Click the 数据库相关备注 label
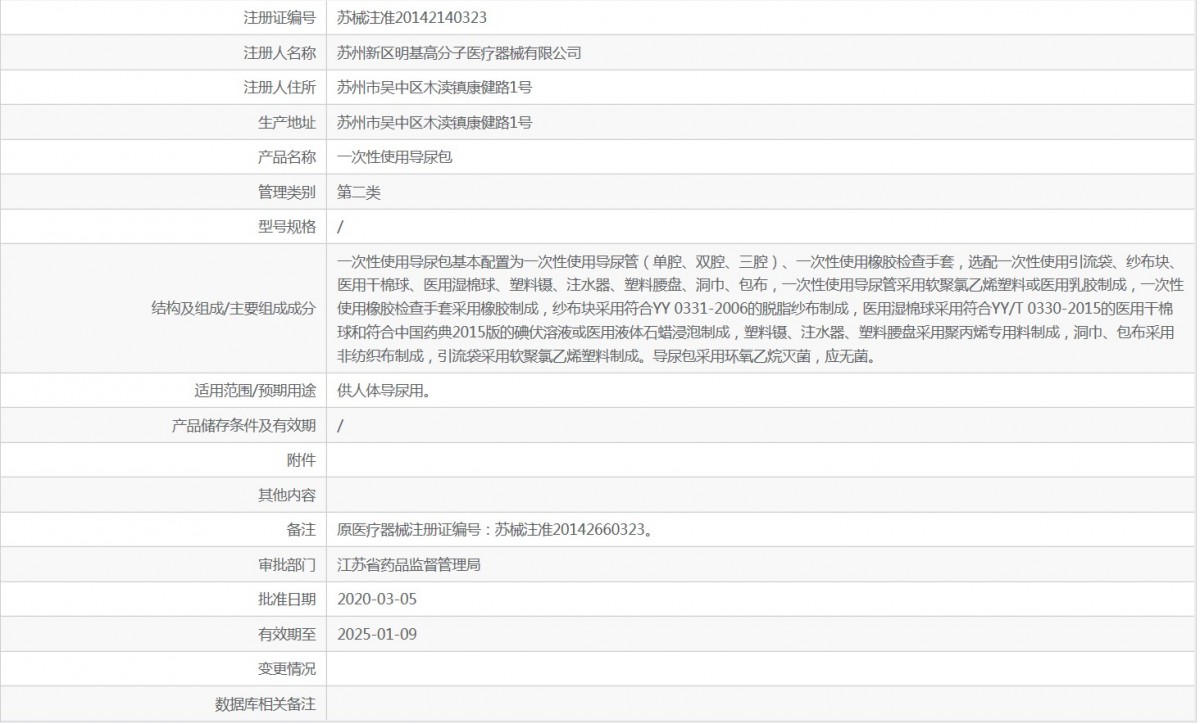This screenshot has height=724, width=1200. (265, 704)
